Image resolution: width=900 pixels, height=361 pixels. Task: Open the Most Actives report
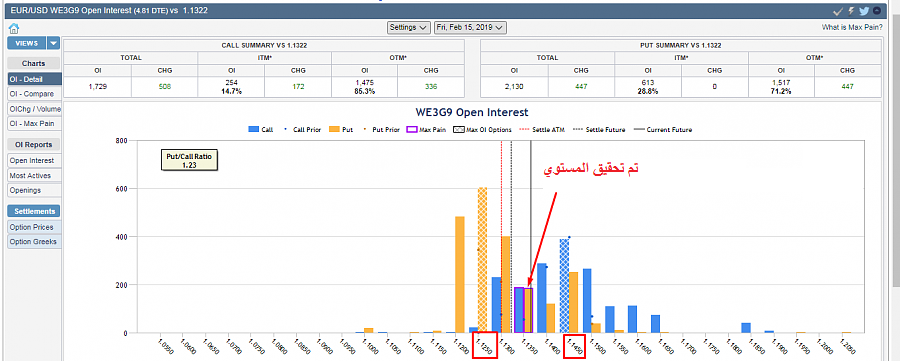point(34,176)
